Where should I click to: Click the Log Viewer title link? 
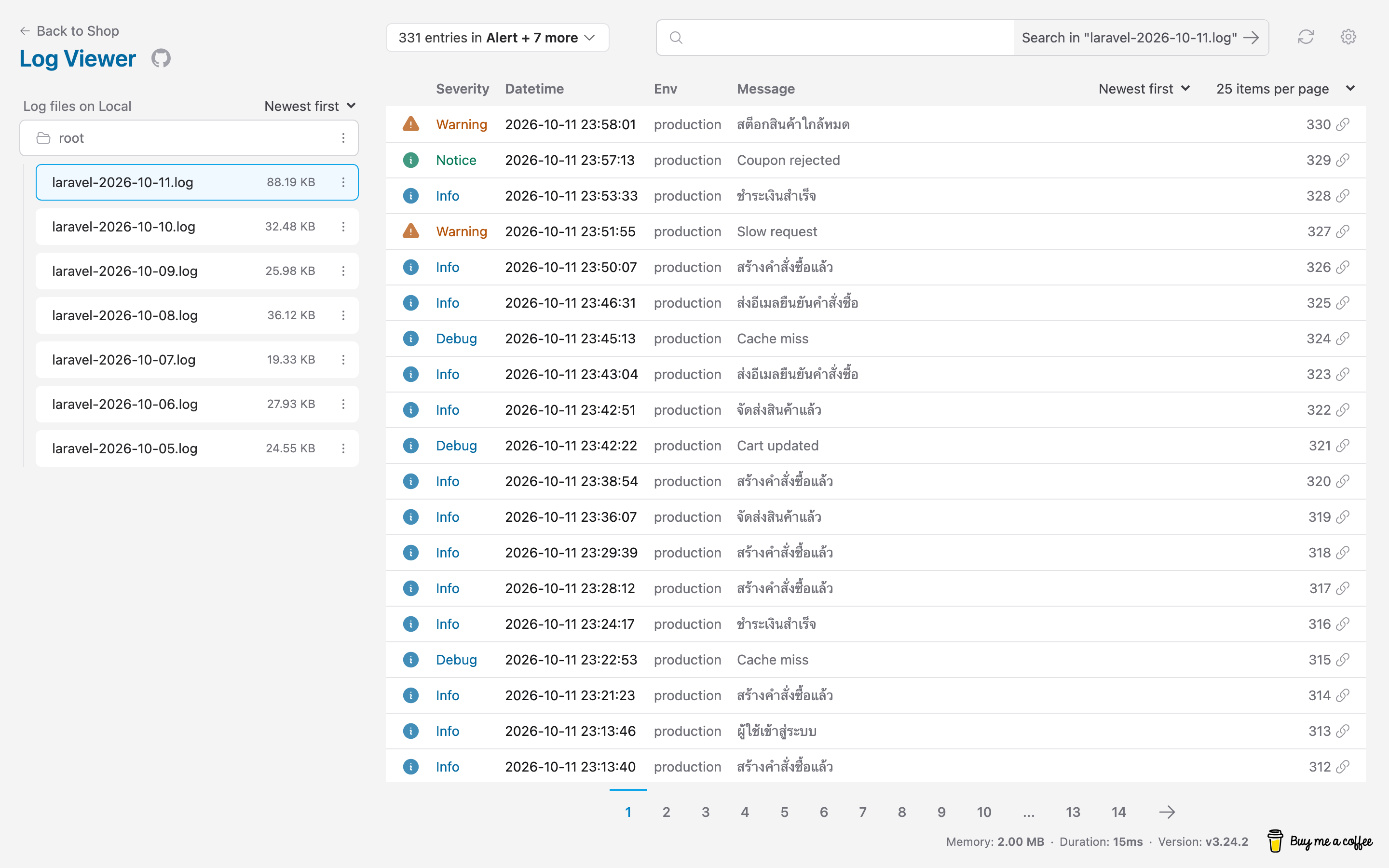pyautogui.click(x=78, y=58)
